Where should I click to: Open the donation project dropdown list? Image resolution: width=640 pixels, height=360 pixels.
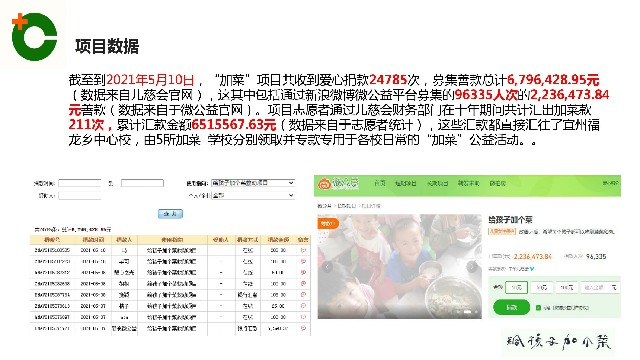coord(253,183)
